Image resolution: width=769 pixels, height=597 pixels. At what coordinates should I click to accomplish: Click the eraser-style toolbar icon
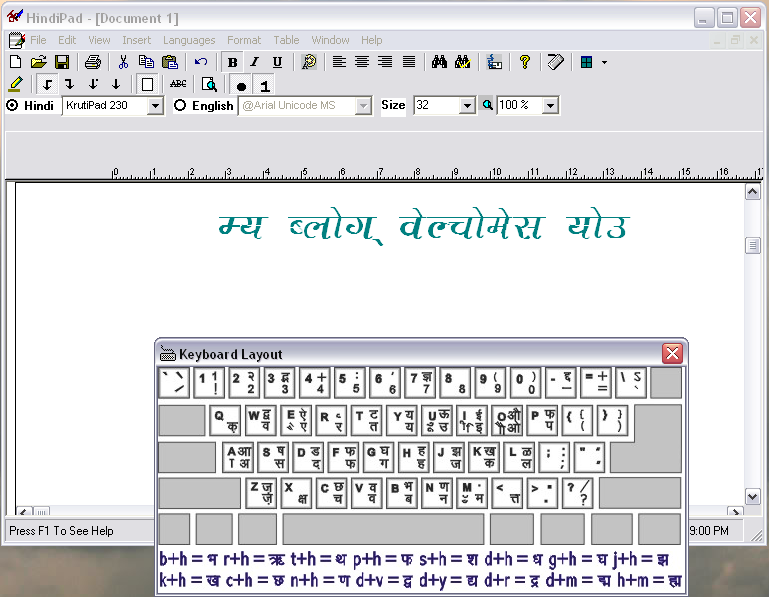556,62
